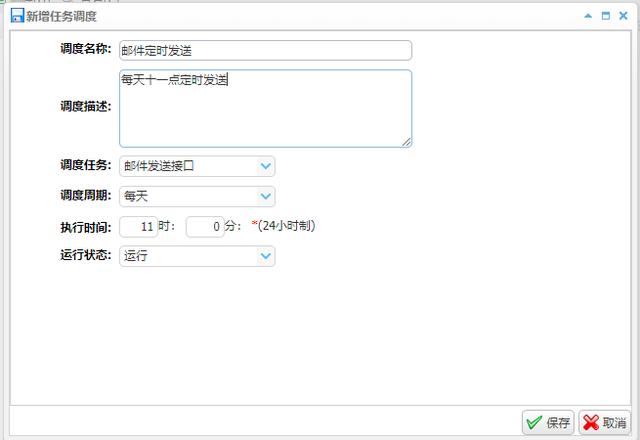The image size is (640, 440).
Task: Click the minute field showing 0
Action: pyautogui.click(x=205, y=227)
